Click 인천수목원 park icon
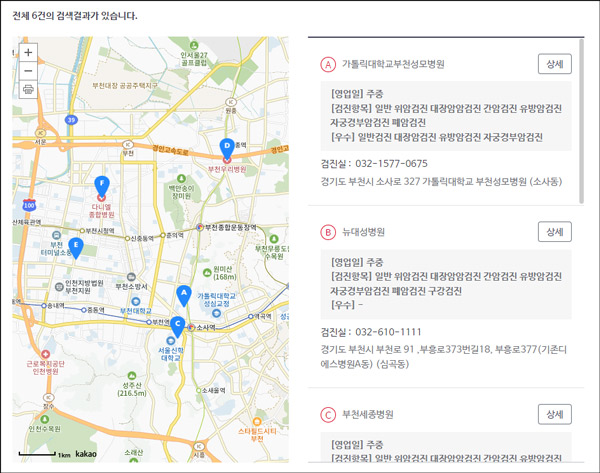The width and height of the screenshot is (600, 473). 44,419
